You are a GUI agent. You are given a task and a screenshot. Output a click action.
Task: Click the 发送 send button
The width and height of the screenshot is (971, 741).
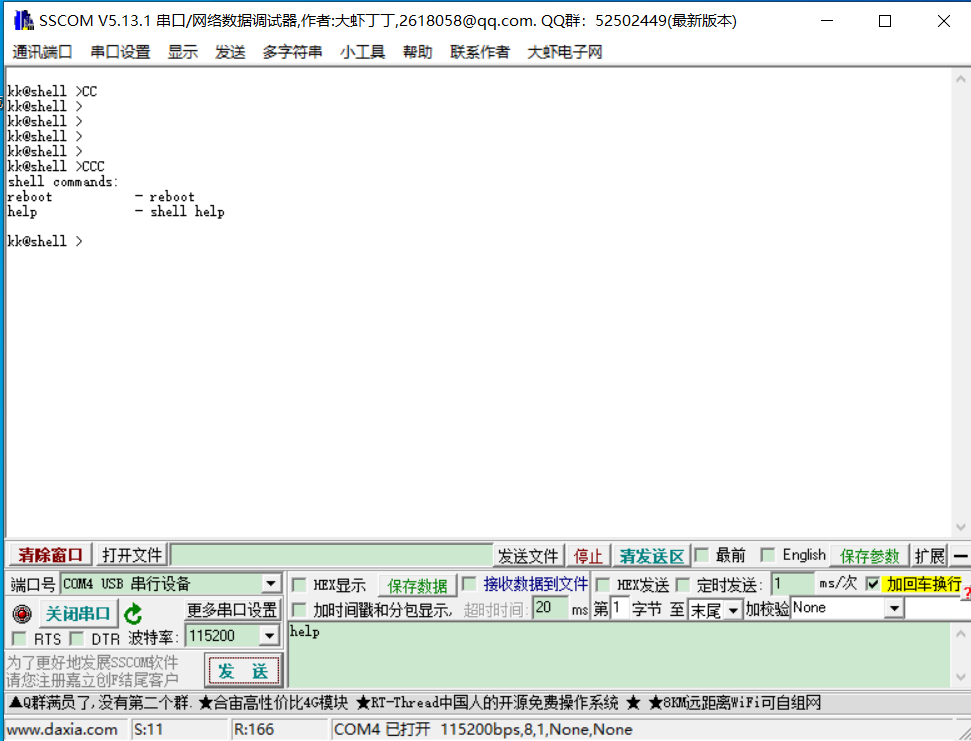click(243, 670)
